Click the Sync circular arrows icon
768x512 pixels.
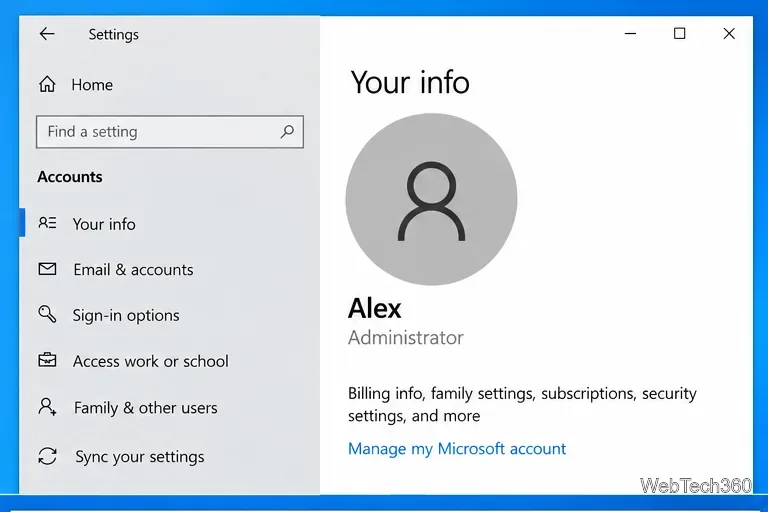pos(48,456)
